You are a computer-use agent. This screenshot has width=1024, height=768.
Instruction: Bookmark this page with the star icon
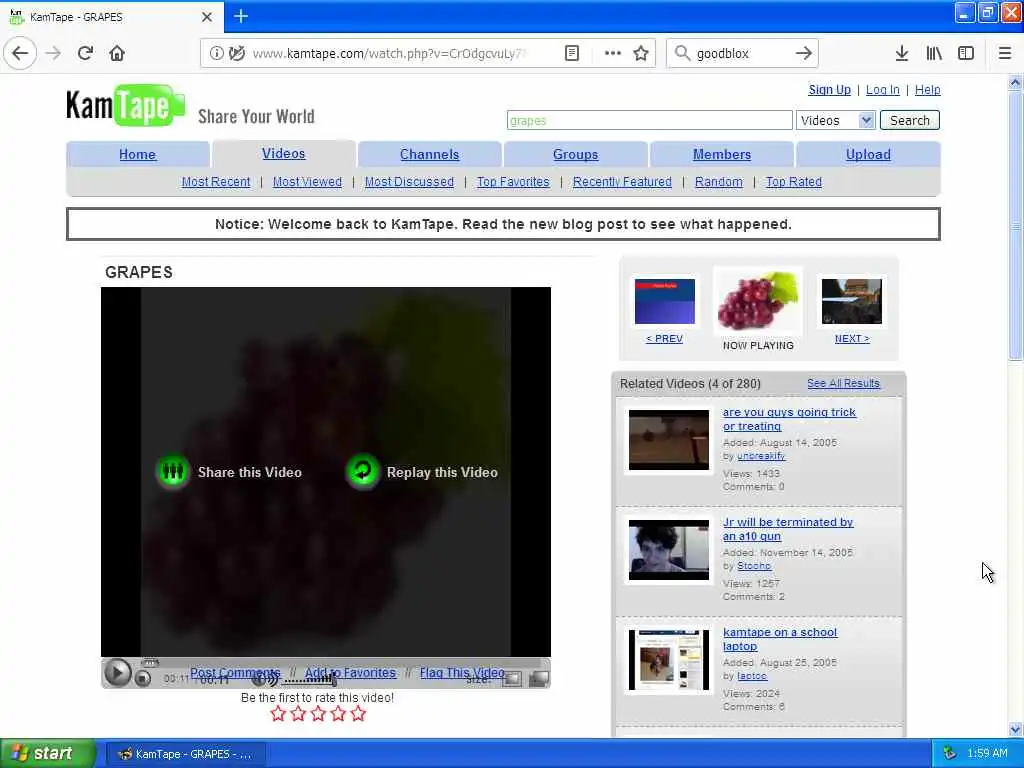pyautogui.click(x=641, y=54)
